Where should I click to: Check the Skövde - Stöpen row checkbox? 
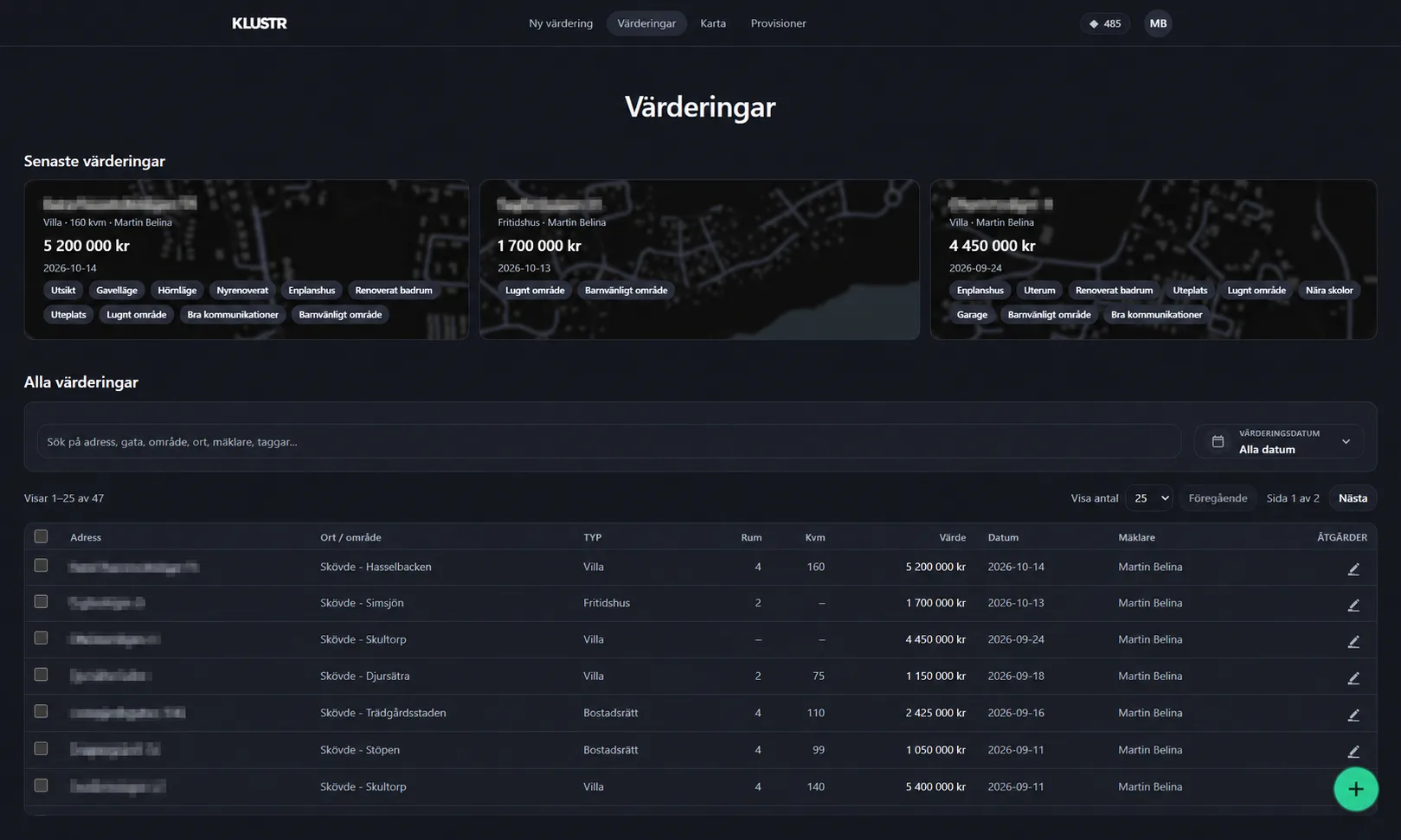41,748
